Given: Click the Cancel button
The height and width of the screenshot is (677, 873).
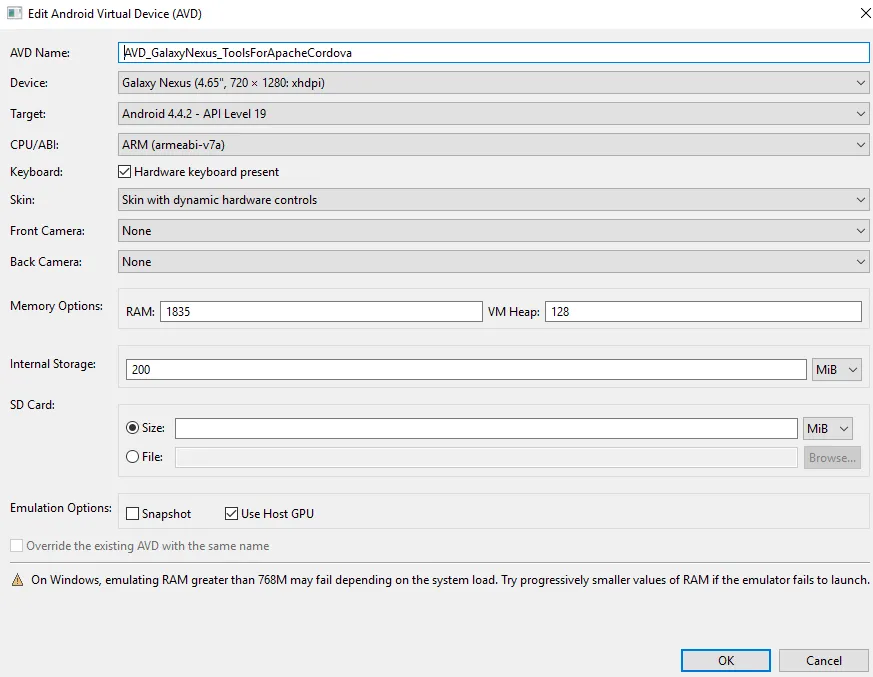Looking at the screenshot, I should point(823,661).
